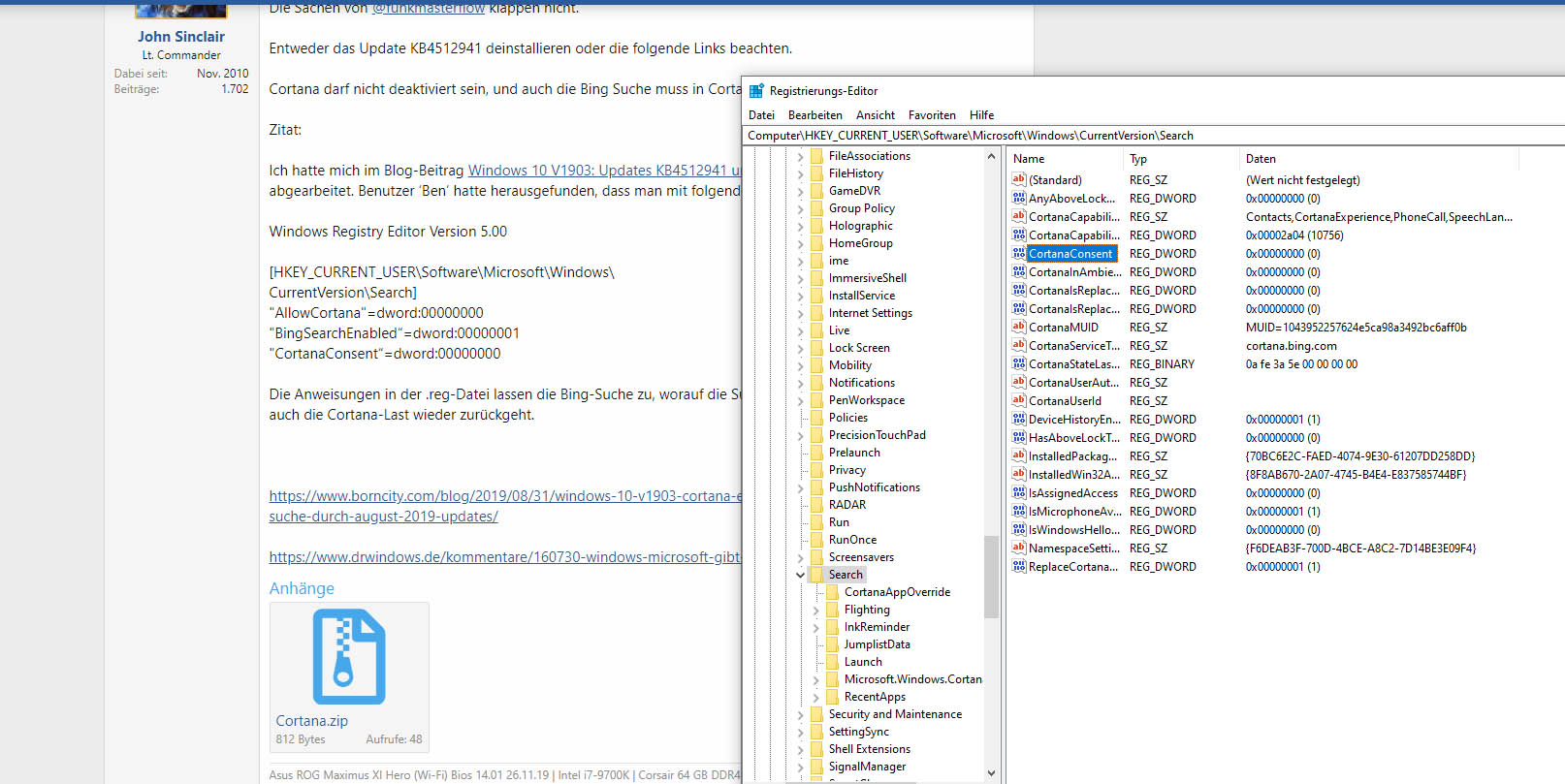Click the cortana.bing.com data value
Screen dimensions: 1565x784
click(x=1291, y=346)
